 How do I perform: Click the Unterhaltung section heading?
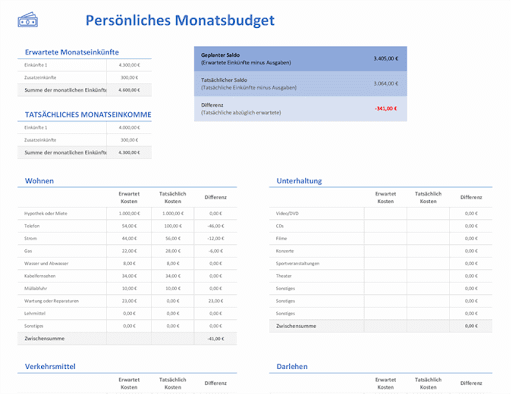(x=299, y=181)
